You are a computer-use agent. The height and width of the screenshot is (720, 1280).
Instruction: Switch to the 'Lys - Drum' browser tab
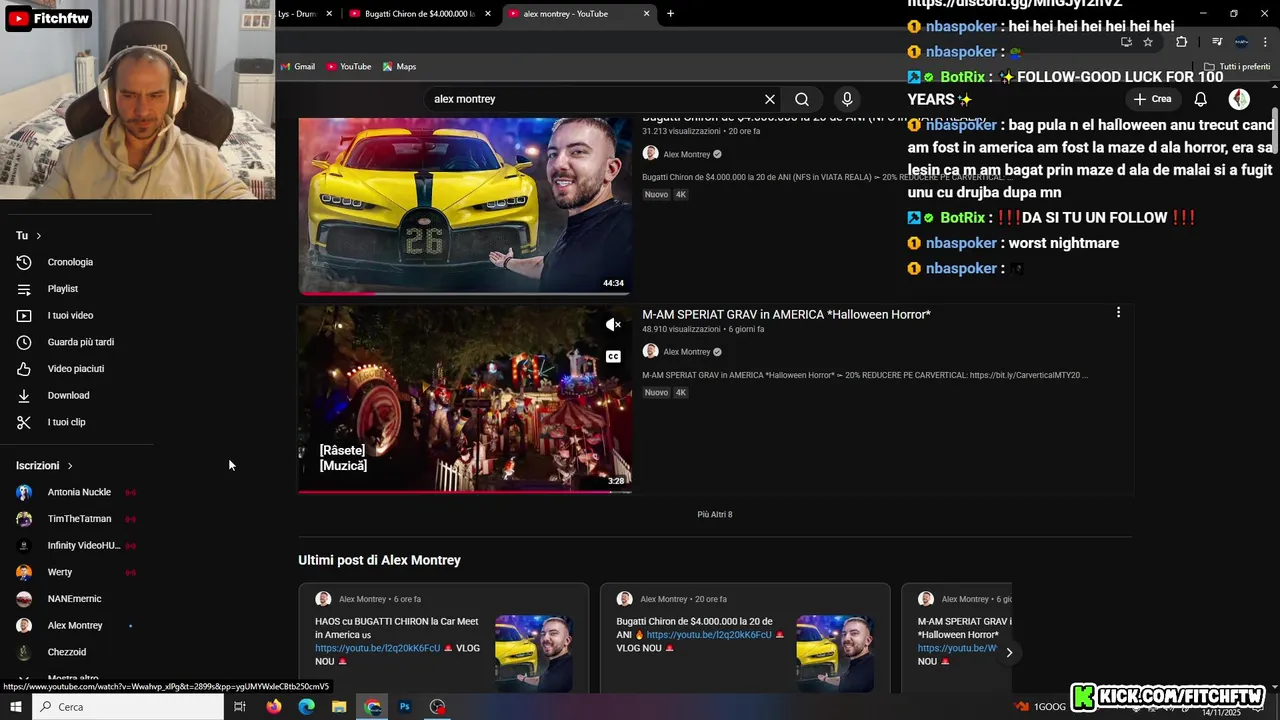297,14
